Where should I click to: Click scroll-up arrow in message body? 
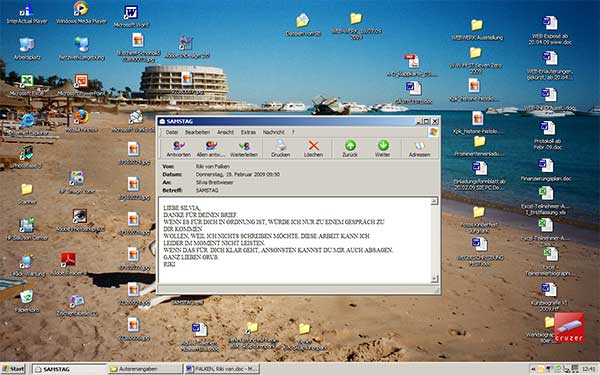(x=434, y=201)
